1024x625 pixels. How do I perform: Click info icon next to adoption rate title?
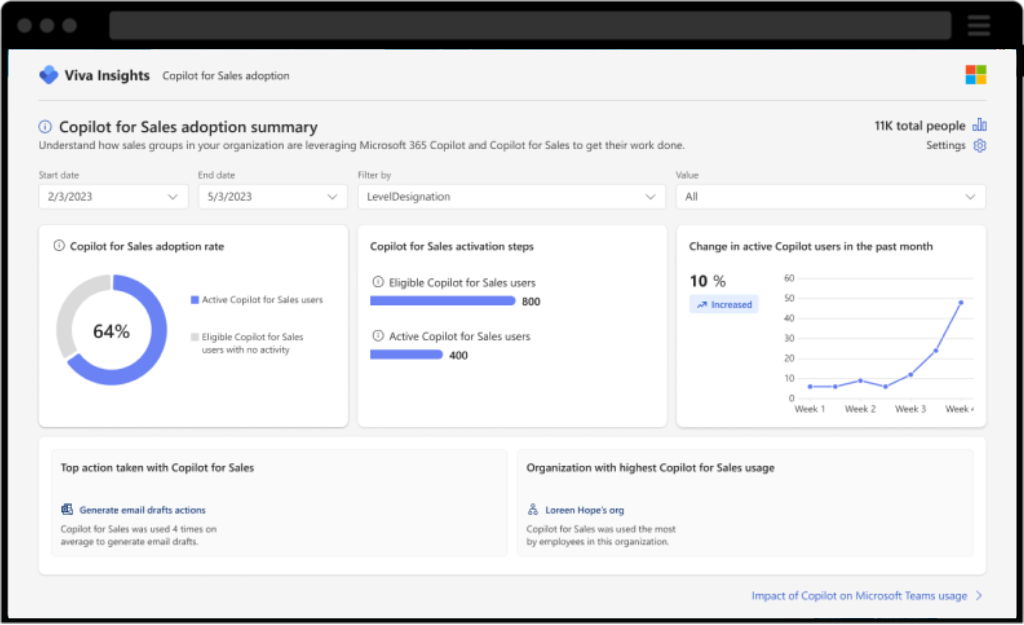[59, 246]
